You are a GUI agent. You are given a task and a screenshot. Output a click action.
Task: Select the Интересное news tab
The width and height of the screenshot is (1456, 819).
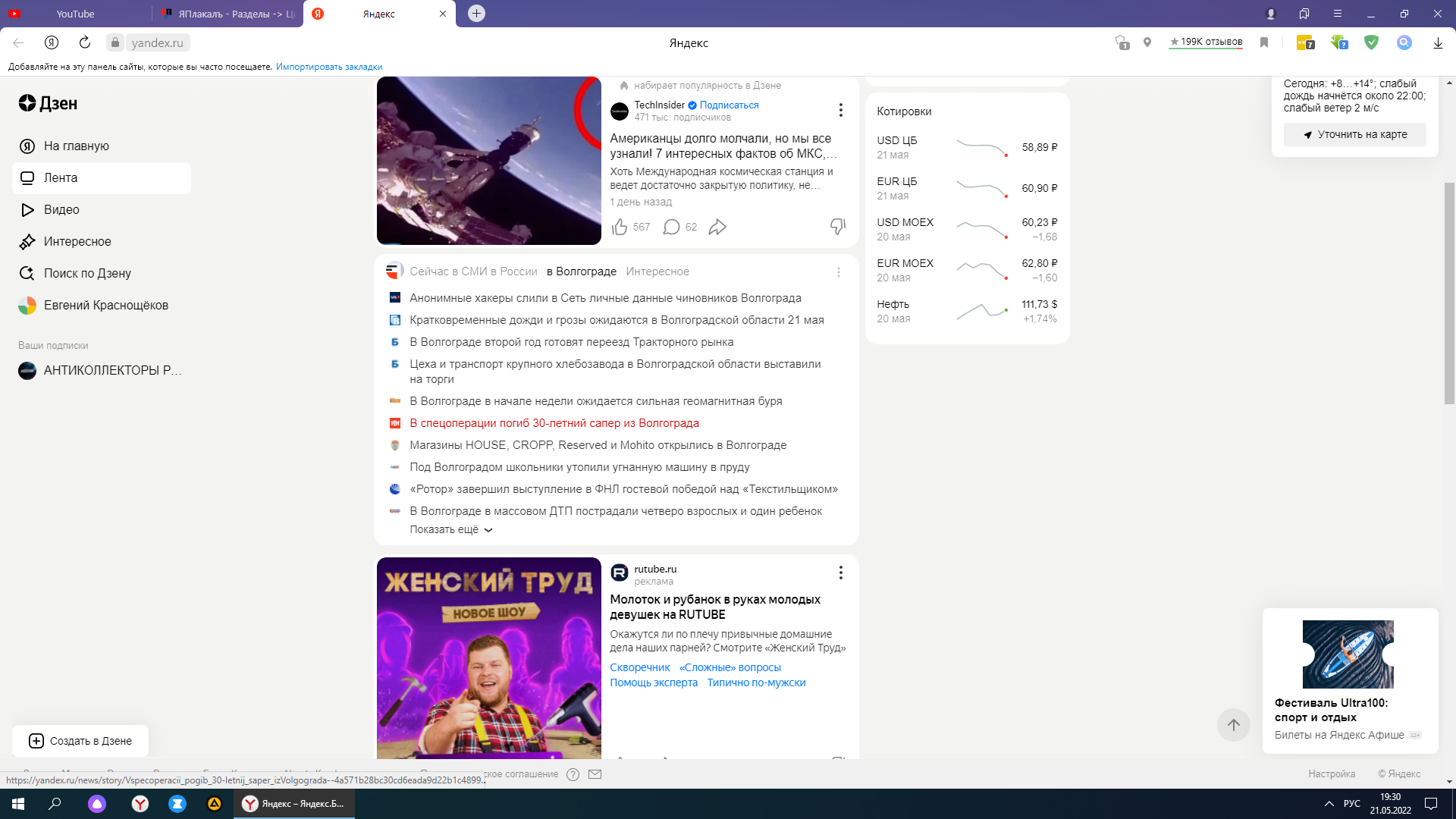pos(657,271)
